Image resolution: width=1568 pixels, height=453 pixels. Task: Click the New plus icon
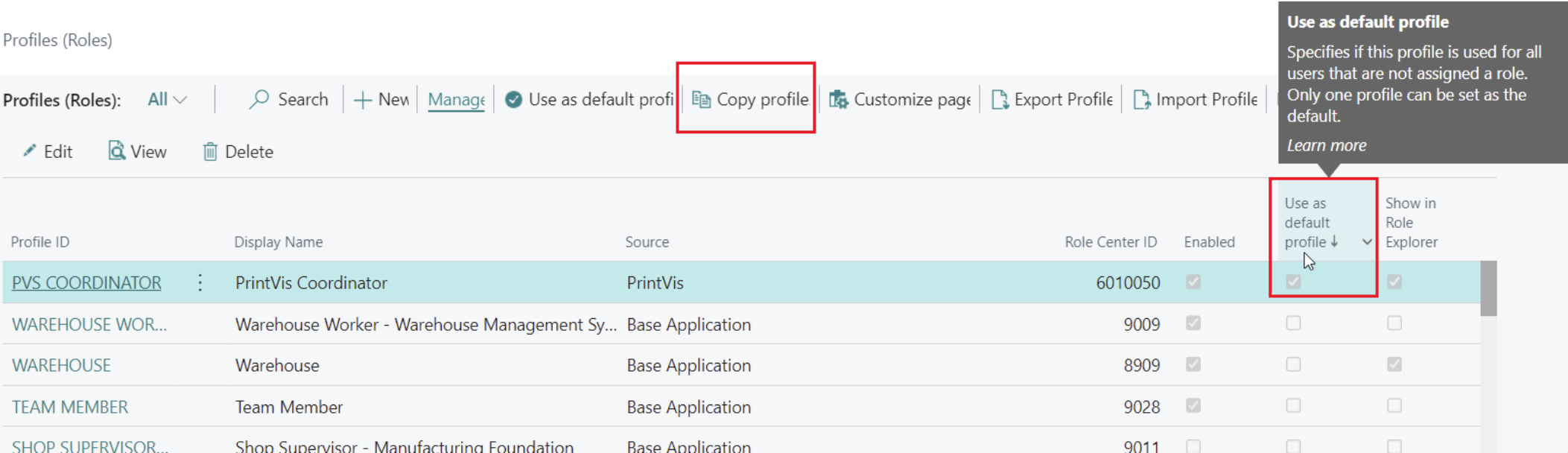coord(363,100)
